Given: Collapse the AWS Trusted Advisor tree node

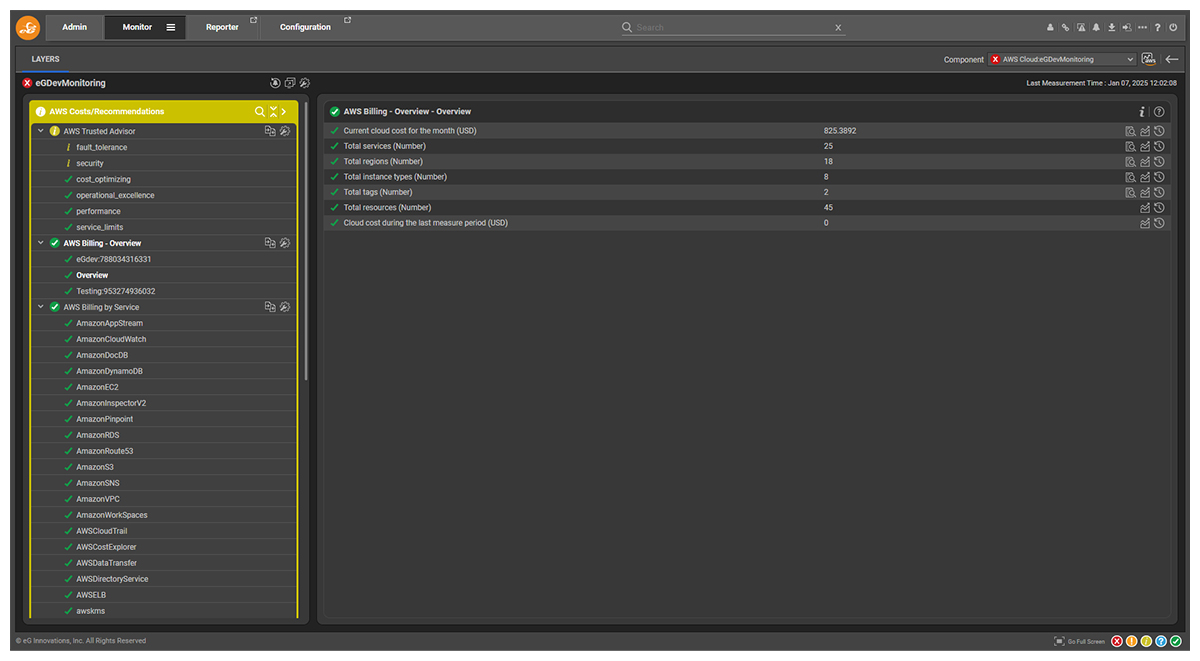Looking at the screenshot, I should click(x=41, y=131).
